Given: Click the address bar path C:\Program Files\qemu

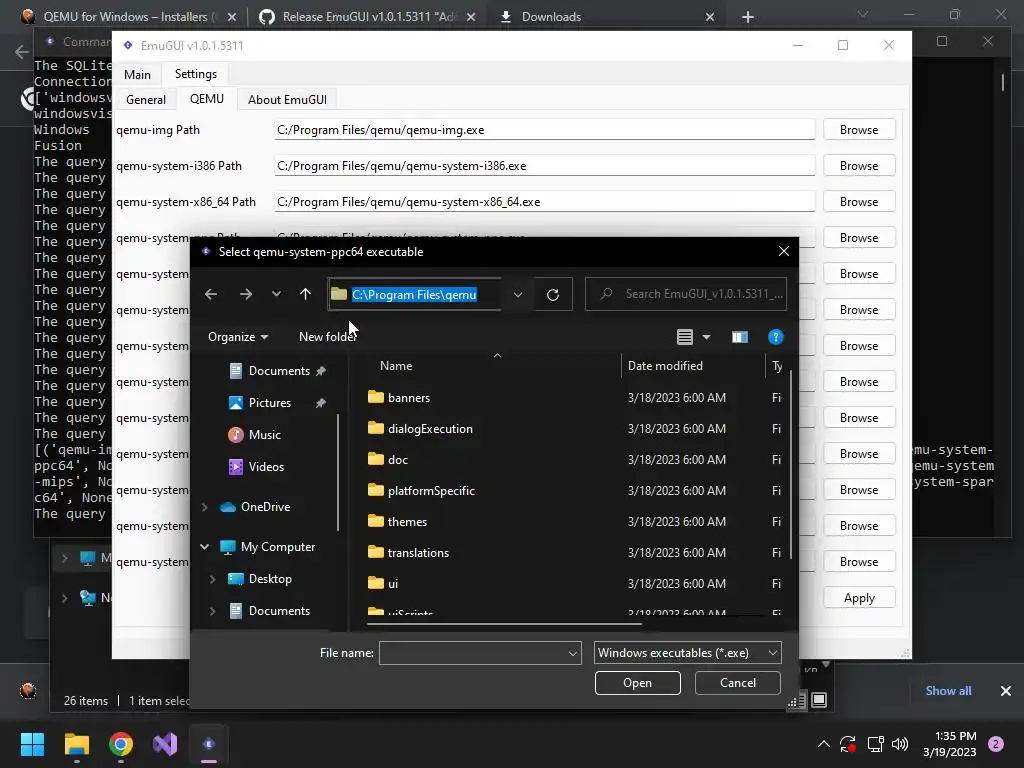Looking at the screenshot, I should pos(414,295).
